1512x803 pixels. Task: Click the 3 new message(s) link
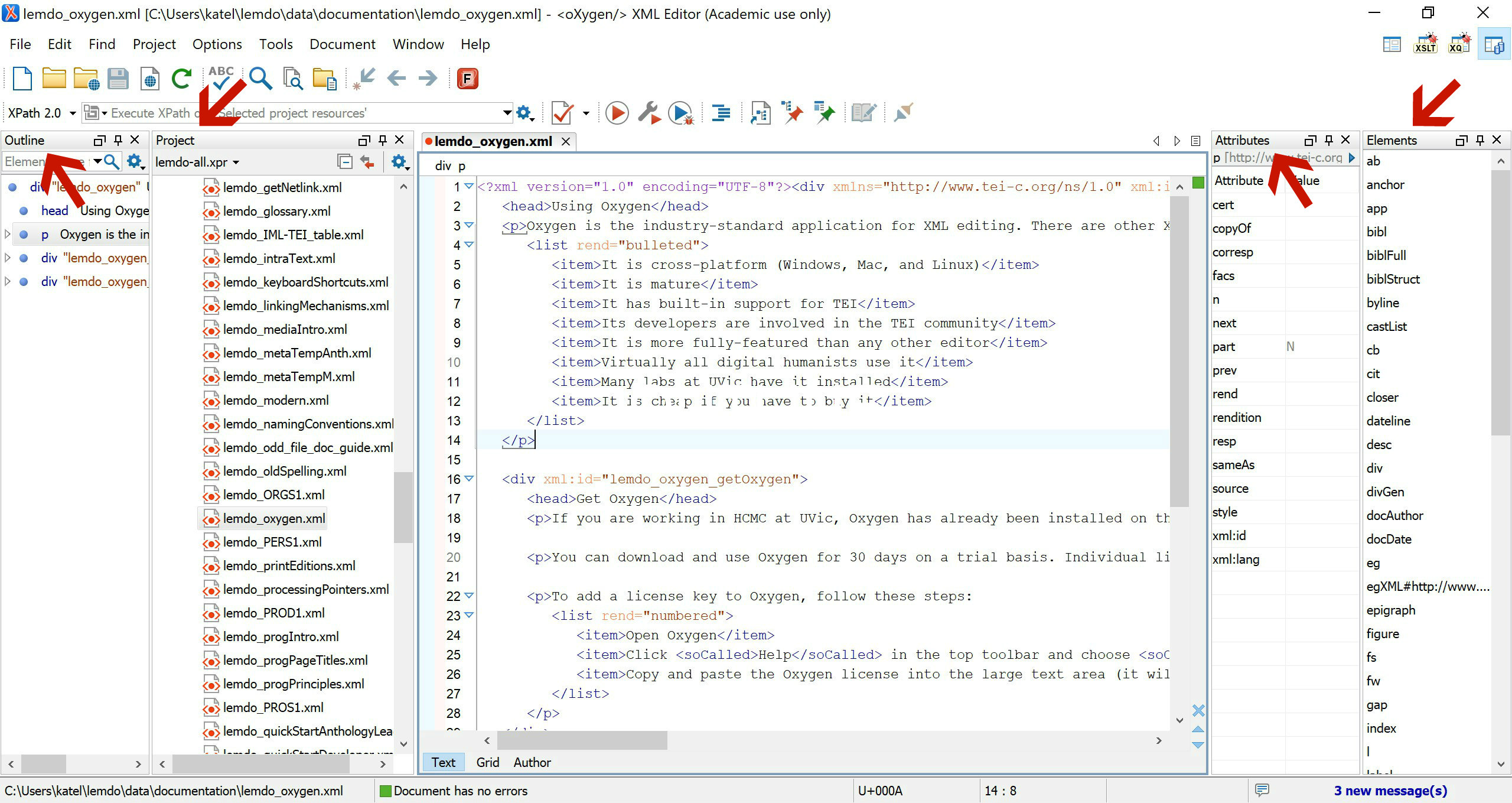coord(1390,791)
